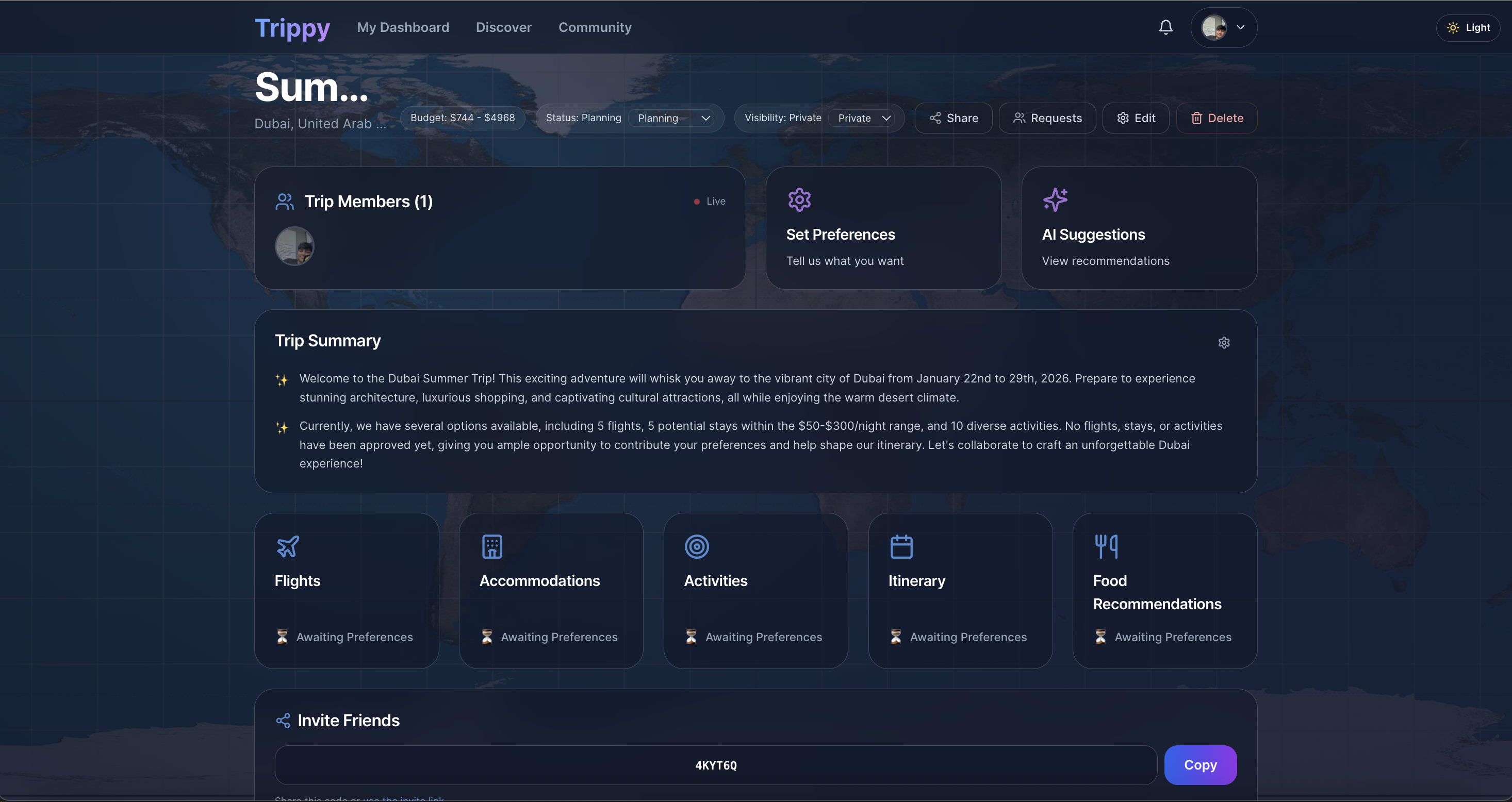1512x802 pixels.
Task: Open the profile avatar menu chevron
Action: coord(1240,27)
